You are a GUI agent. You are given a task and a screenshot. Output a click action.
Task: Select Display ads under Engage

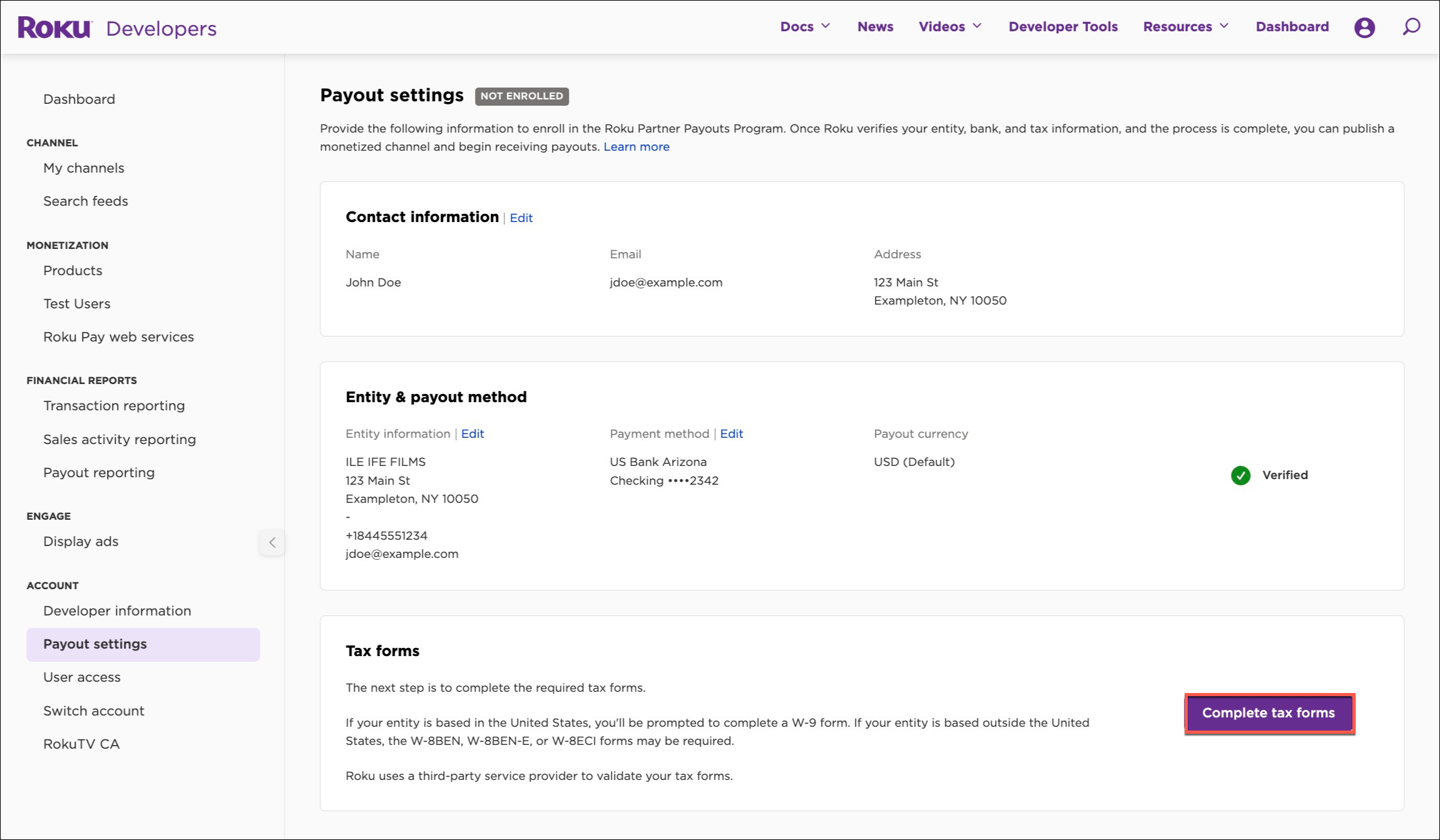click(80, 541)
